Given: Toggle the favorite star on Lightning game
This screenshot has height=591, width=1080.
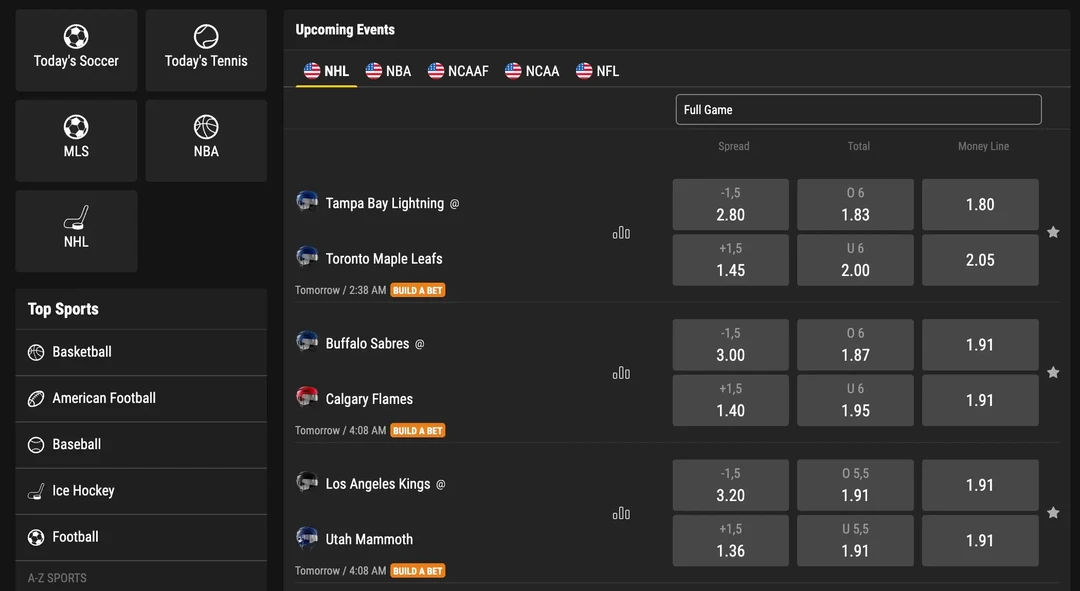Looking at the screenshot, I should [x=1053, y=232].
